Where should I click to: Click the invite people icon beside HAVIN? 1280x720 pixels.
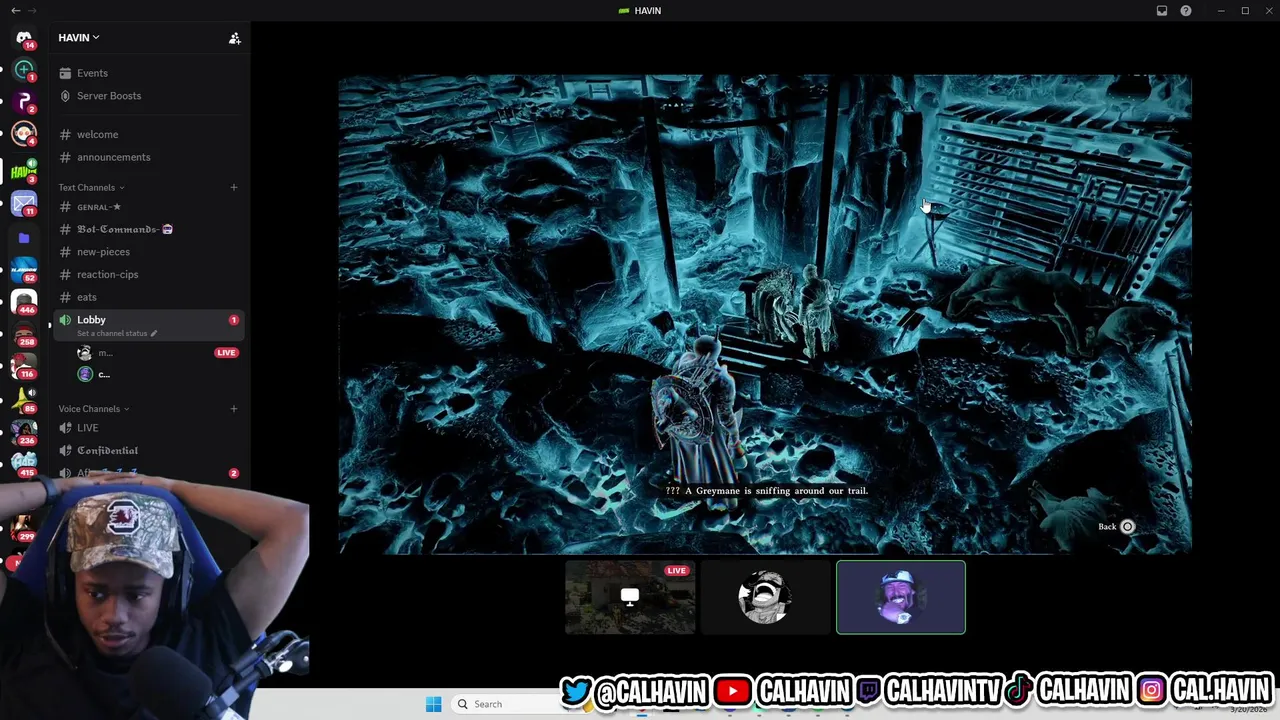(234, 38)
